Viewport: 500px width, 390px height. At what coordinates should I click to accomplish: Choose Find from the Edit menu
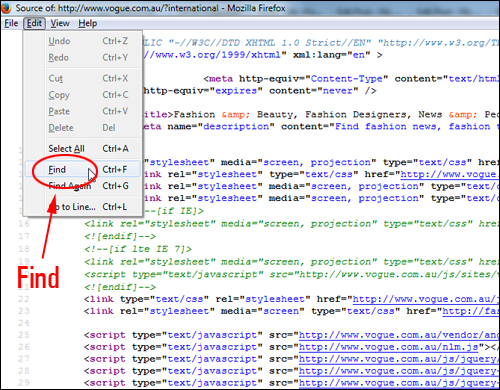pos(82,169)
